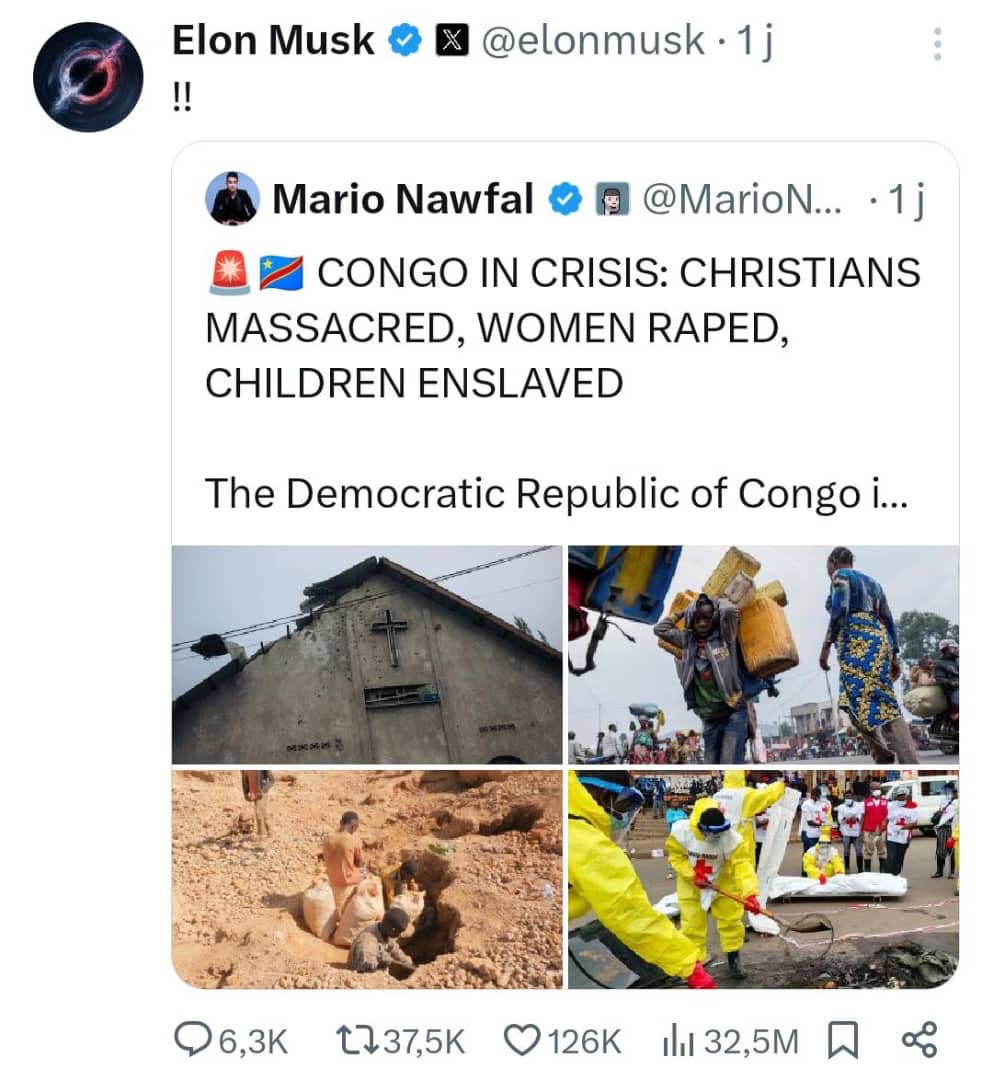View post analytics showing 32,5M views
Screen dimensions: 993x1080
point(729,1041)
